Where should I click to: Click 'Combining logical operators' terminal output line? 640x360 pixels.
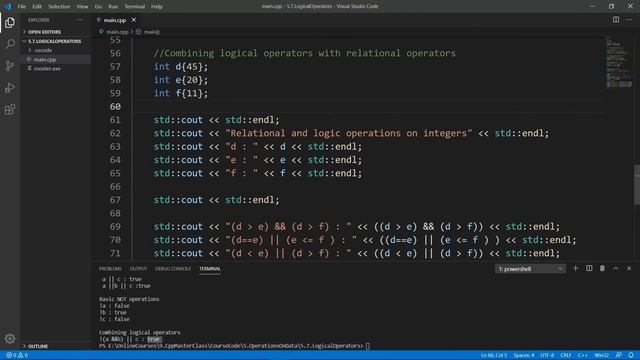coord(140,332)
